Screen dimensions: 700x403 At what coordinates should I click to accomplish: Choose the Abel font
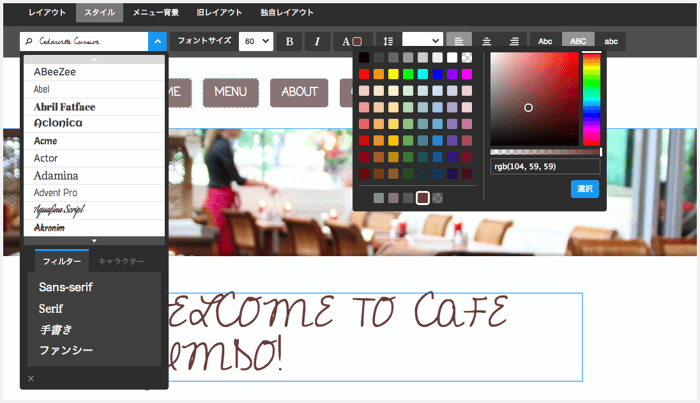point(94,89)
